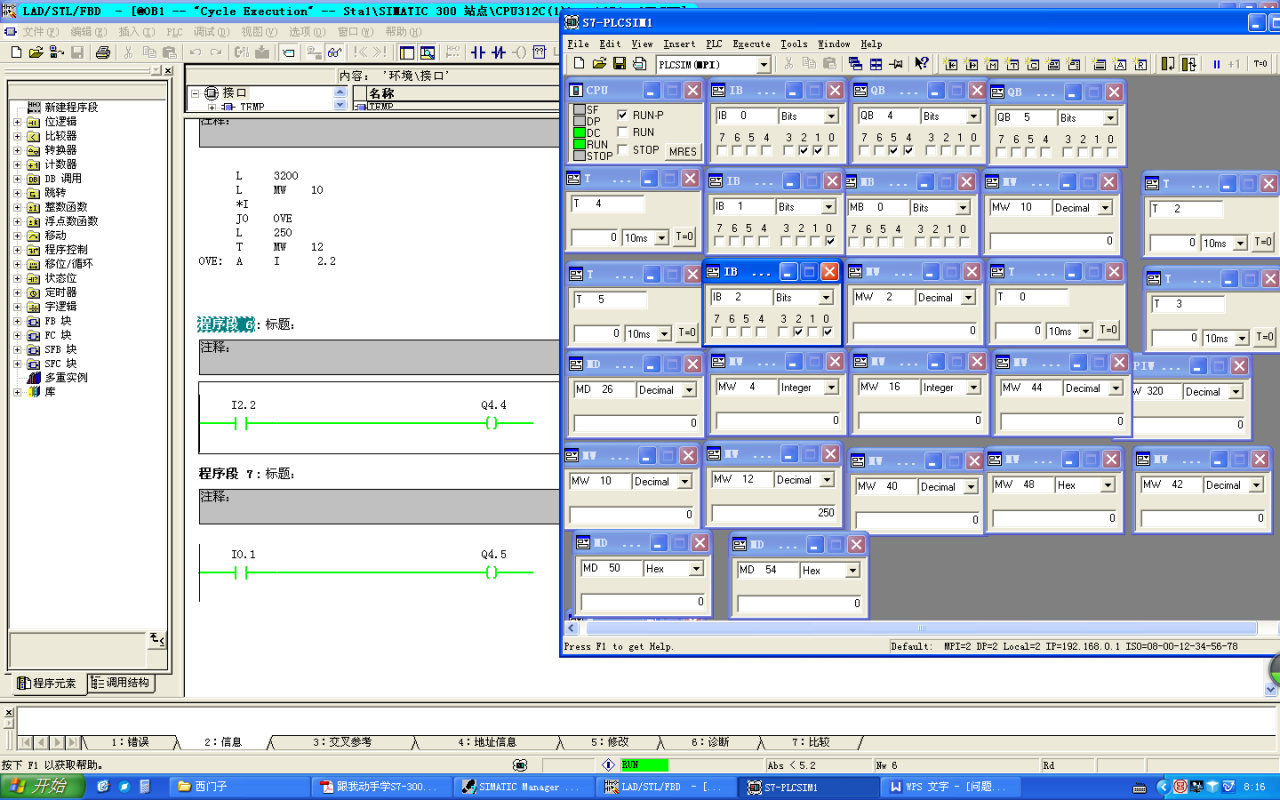This screenshot has width=1280, height=800.
Task: Open the PLCSIM(MPI) connection dropdown
Action: pyautogui.click(x=763, y=64)
